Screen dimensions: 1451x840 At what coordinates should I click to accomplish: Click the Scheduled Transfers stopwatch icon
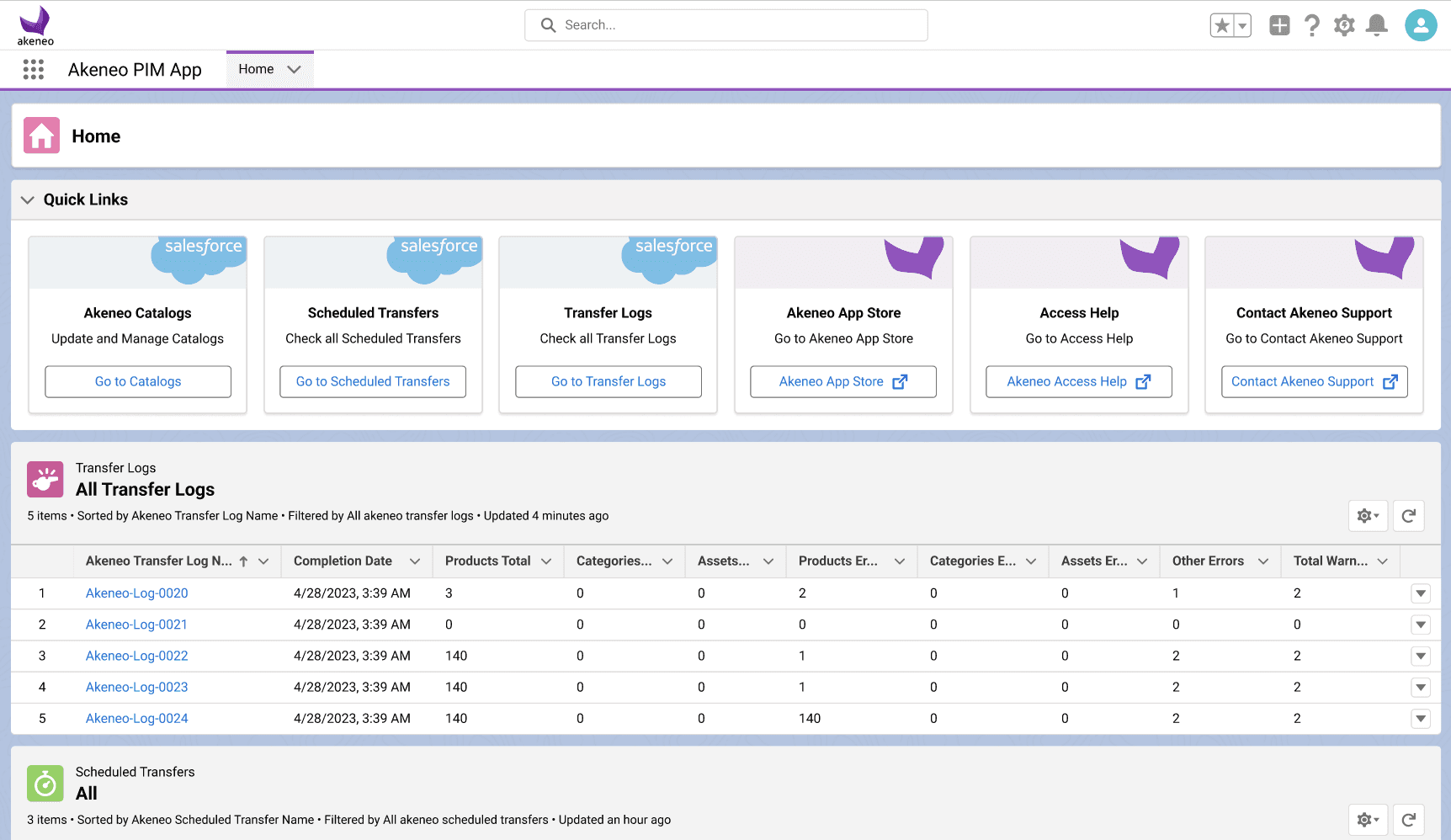(x=45, y=784)
